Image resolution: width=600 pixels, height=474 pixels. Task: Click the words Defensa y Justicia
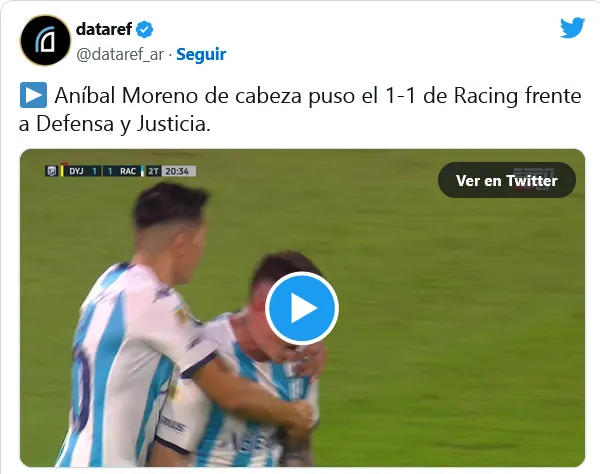pos(122,124)
